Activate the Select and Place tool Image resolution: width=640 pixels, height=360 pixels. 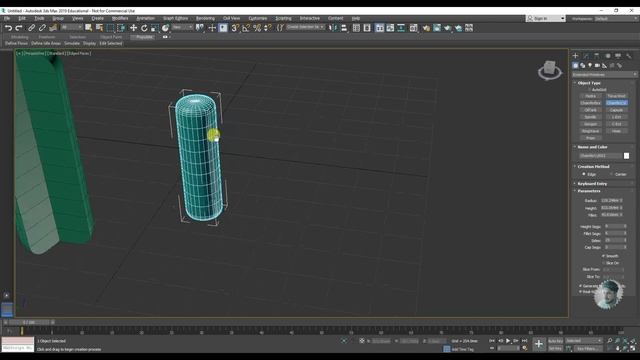coord(165,28)
